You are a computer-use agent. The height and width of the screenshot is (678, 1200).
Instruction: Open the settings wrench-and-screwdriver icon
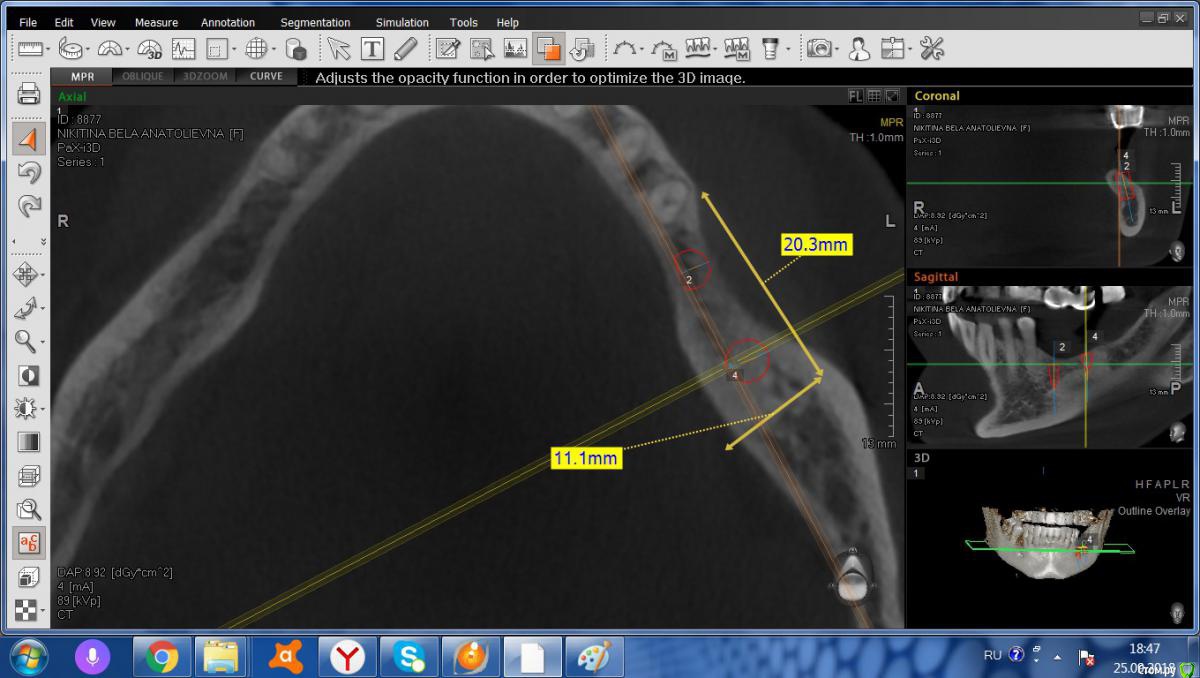(x=932, y=48)
